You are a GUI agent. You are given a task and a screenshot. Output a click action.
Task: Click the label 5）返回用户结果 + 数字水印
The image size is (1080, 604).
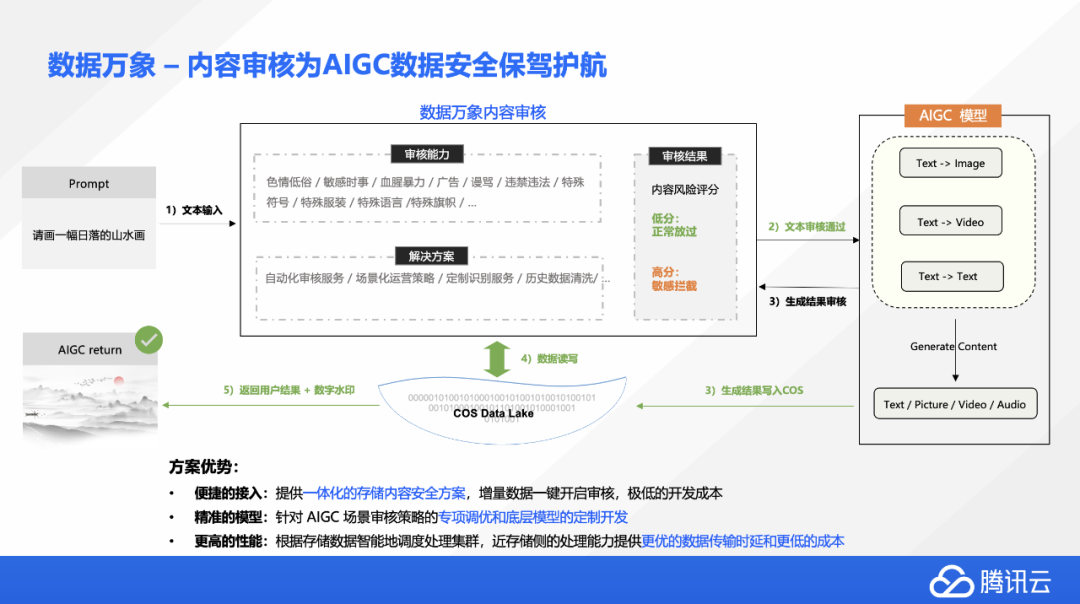[x=289, y=390]
